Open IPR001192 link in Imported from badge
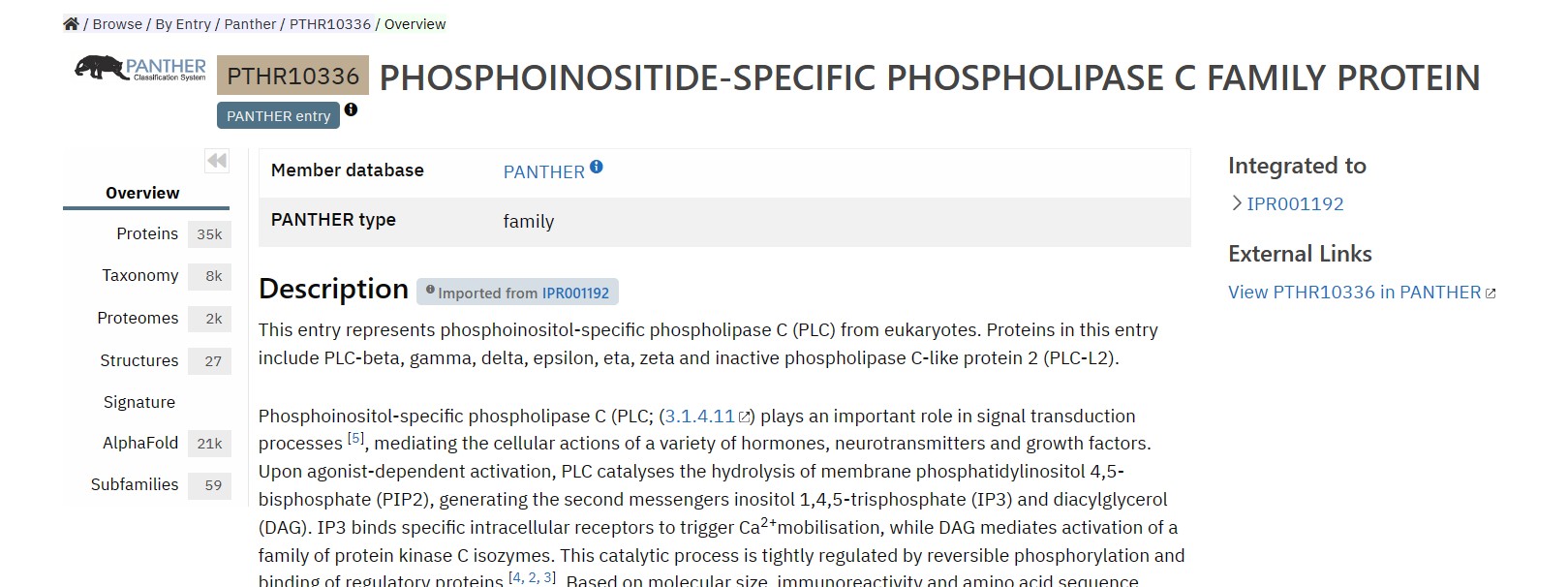Screen dimensions: 1568x587 coord(575,293)
